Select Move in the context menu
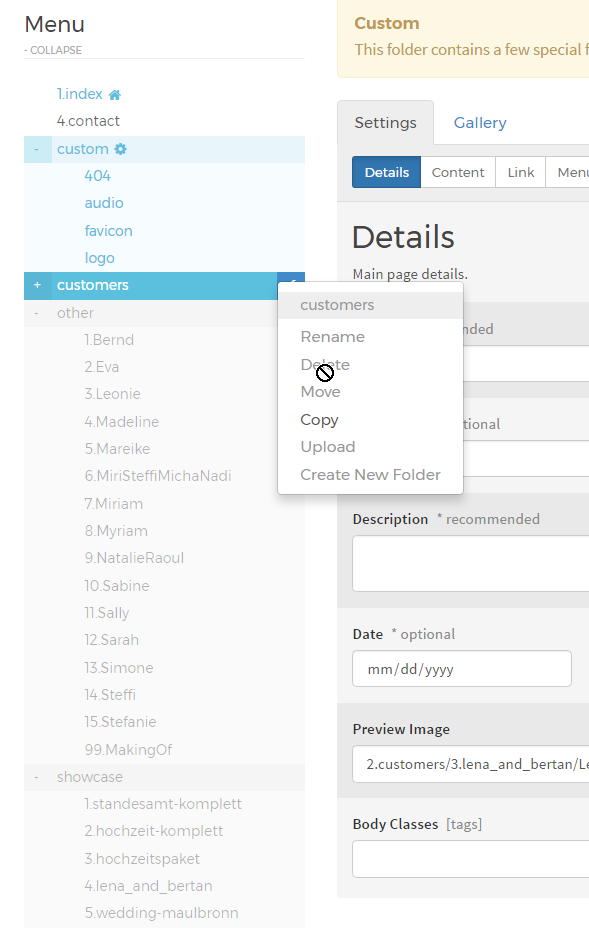The width and height of the screenshot is (589, 947). tap(320, 392)
